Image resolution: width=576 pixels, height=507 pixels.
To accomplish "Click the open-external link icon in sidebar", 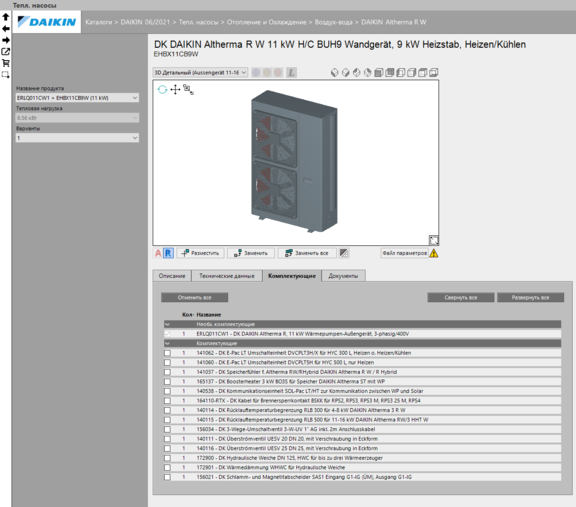I will click(x=6, y=51).
